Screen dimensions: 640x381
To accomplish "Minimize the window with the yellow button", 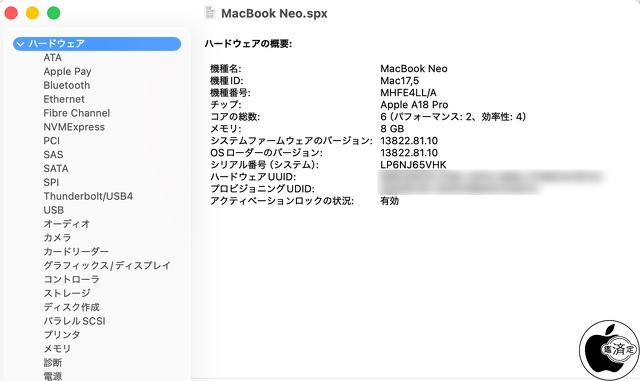I will point(32,13).
